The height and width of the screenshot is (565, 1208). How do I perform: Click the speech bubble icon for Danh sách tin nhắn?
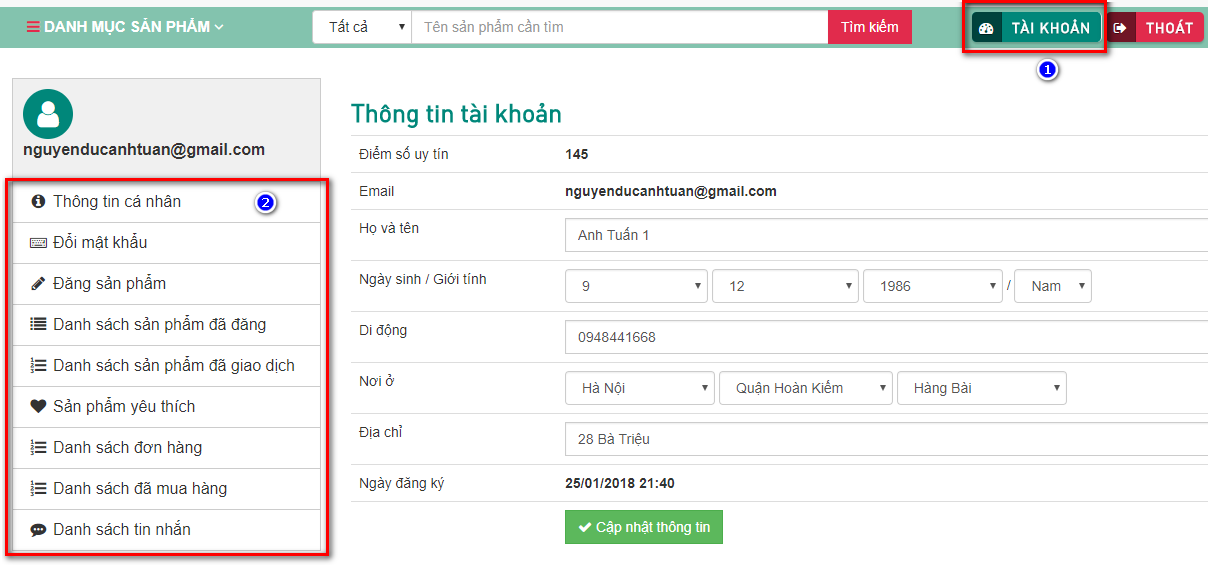point(39,530)
